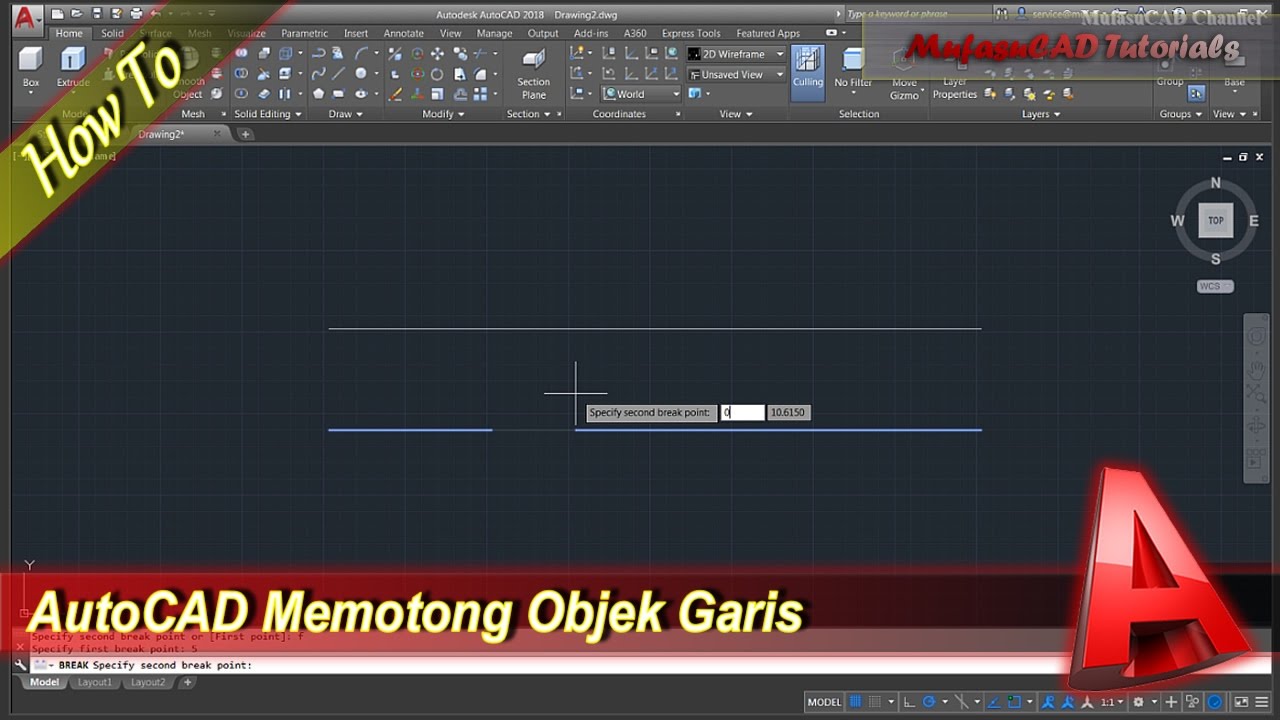This screenshot has width=1280, height=720.
Task: Expand the Layers panel
Action: coord(1040,114)
